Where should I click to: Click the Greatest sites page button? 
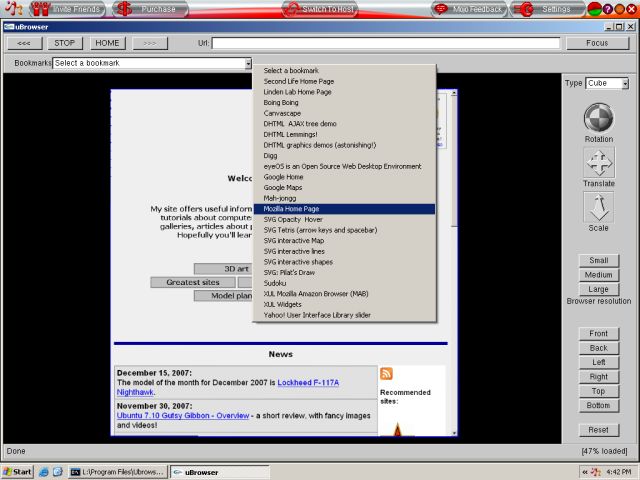click(x=193, y=282)
